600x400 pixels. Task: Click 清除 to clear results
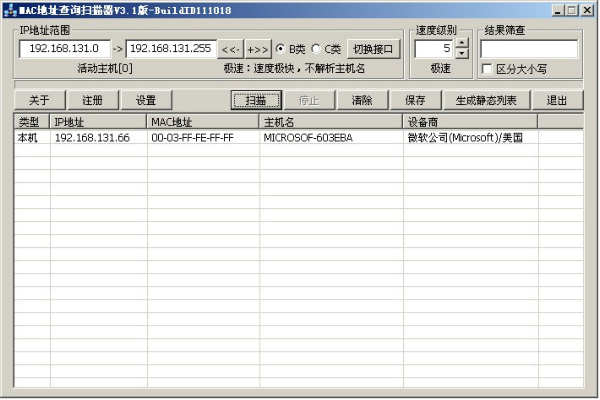point(362,100)
